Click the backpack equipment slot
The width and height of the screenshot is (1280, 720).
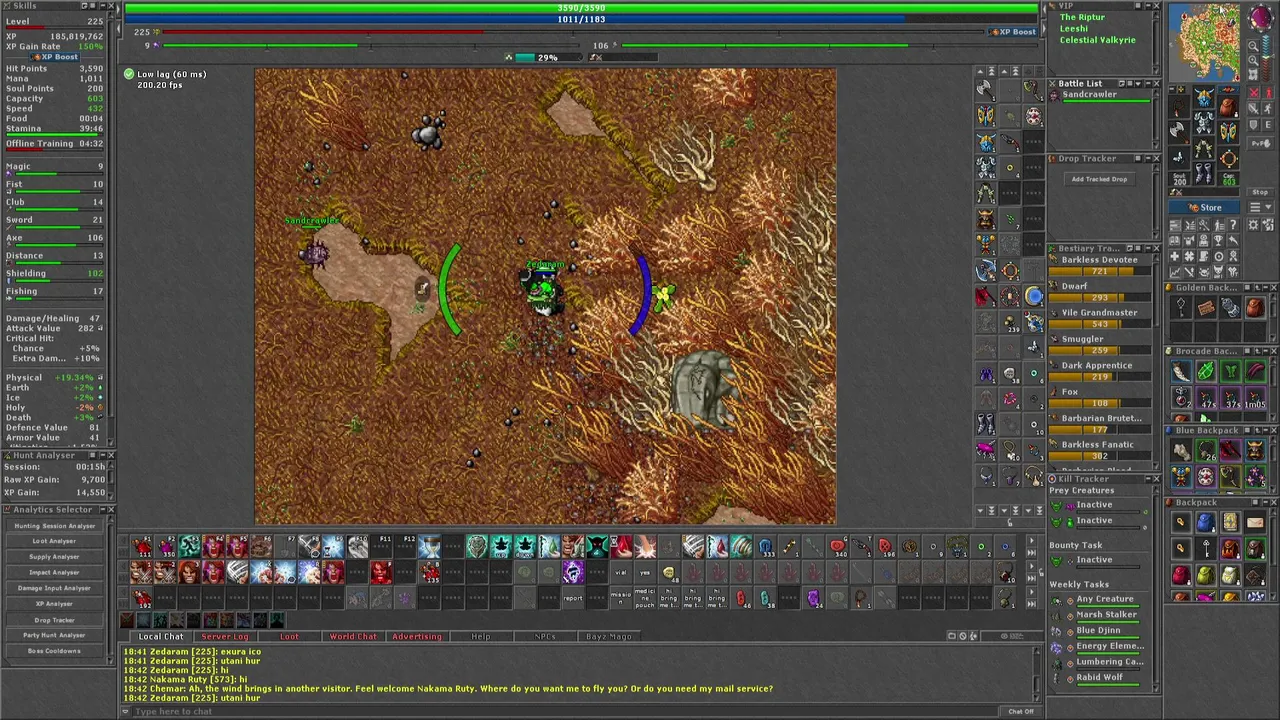click(x=1228, y=107)
